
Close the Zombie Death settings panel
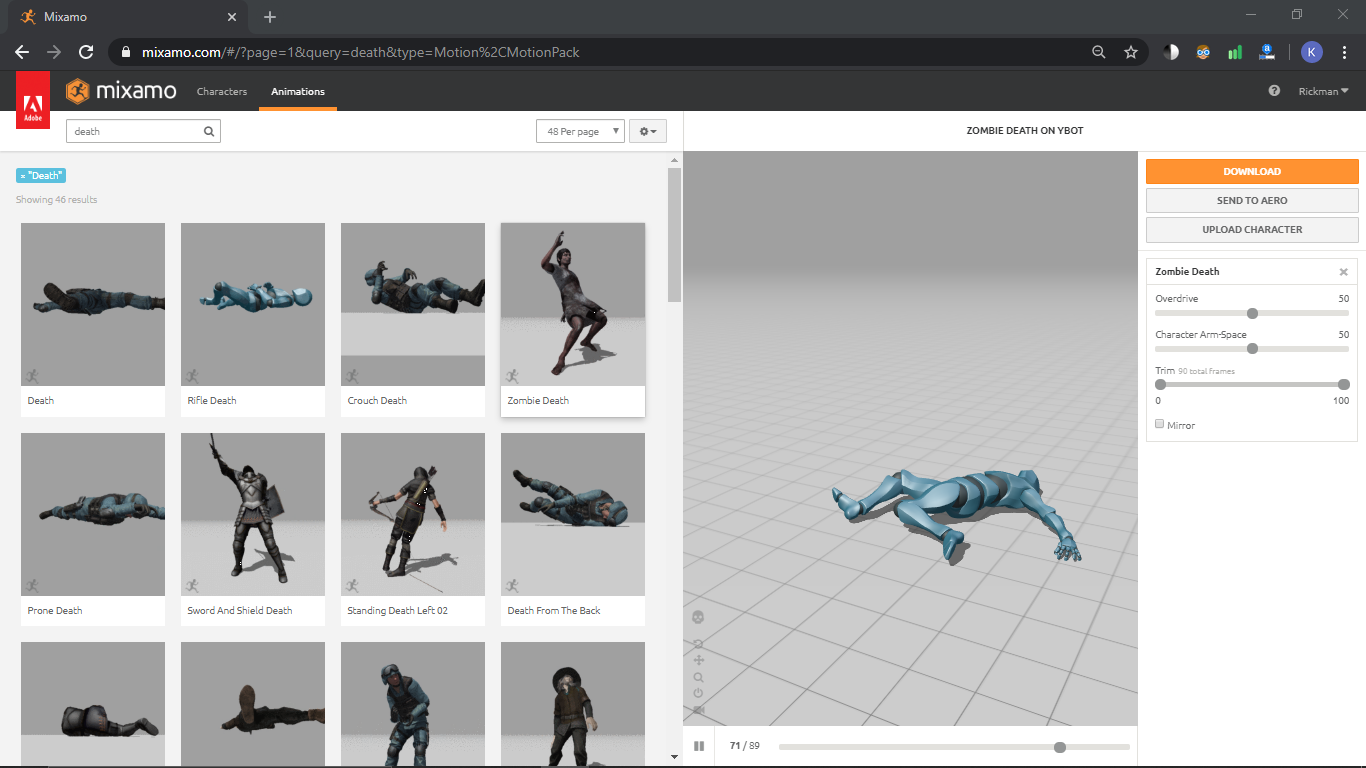tap(1343, 272)
